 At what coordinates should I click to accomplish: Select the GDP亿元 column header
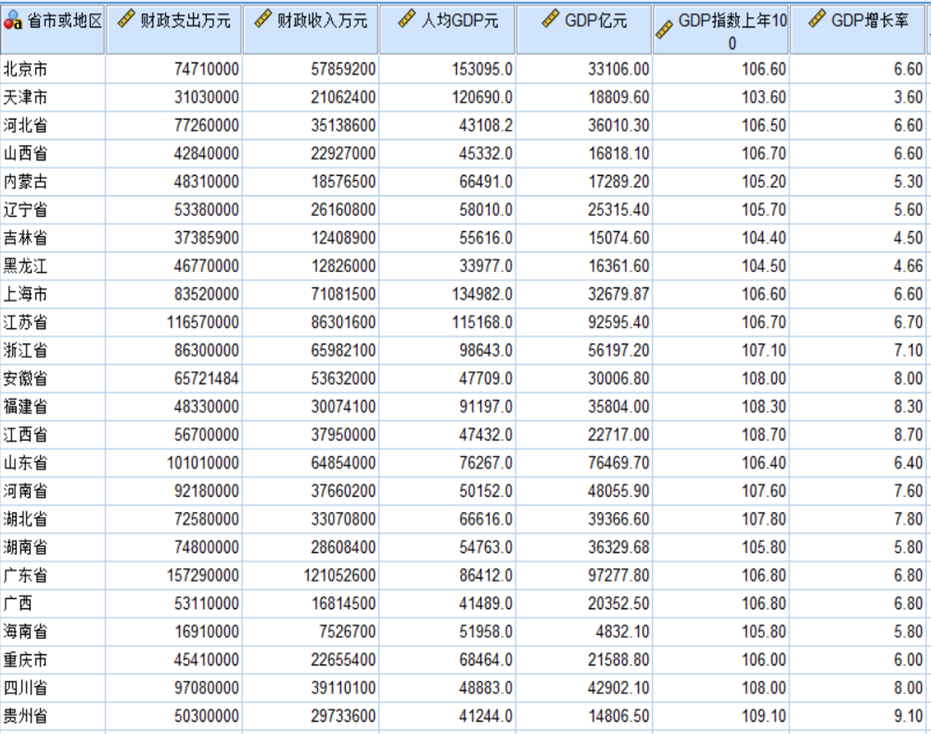click(x=584, y=30)
